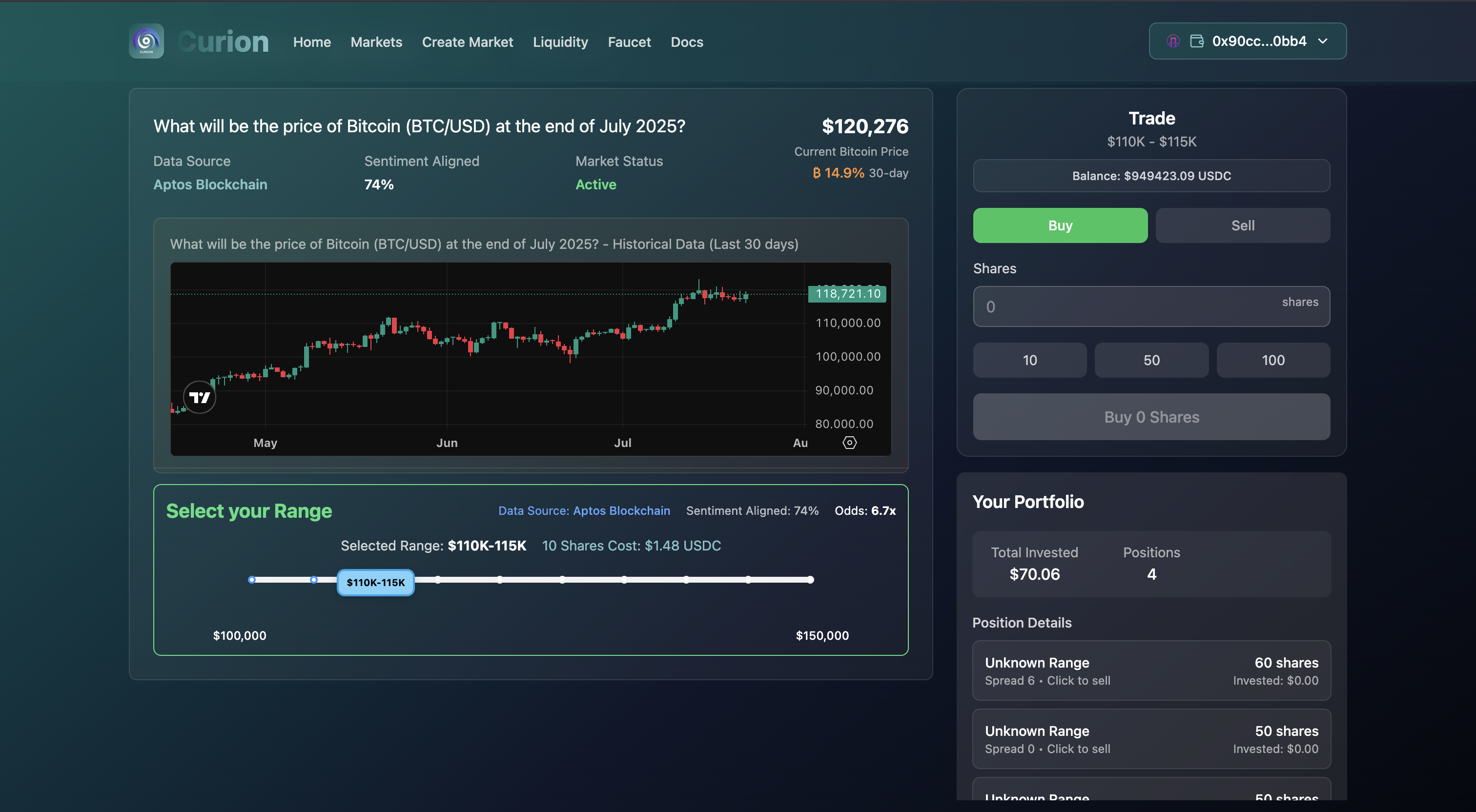Click the 110,000.00 price axis label
The width and height of the screenshot is (1476, 812).
pyautogui.click(x=847, y=323)
